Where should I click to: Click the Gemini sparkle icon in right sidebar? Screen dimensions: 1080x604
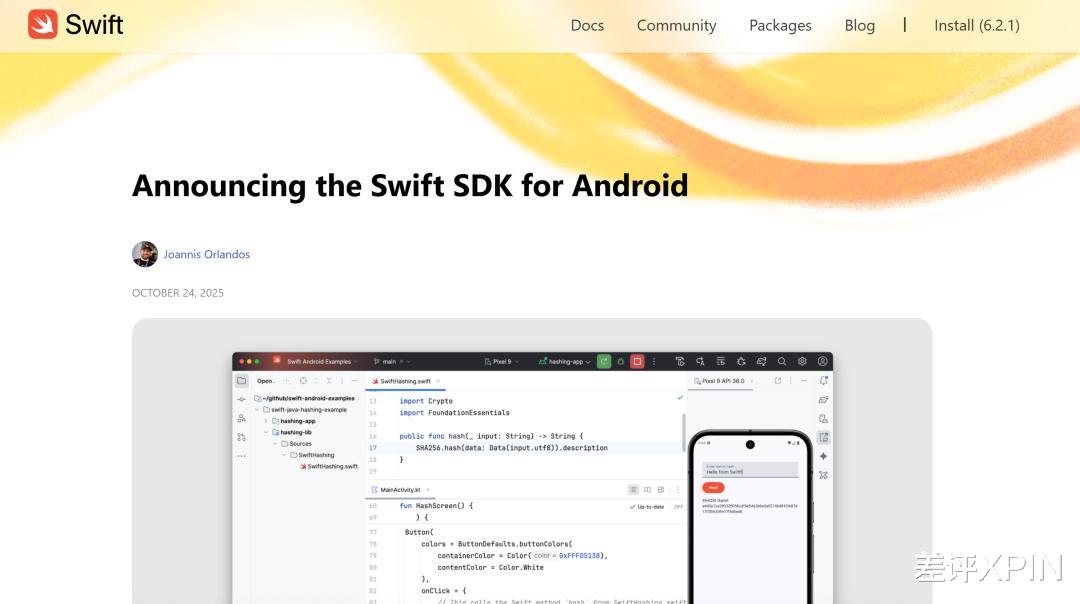coord(823,456)
